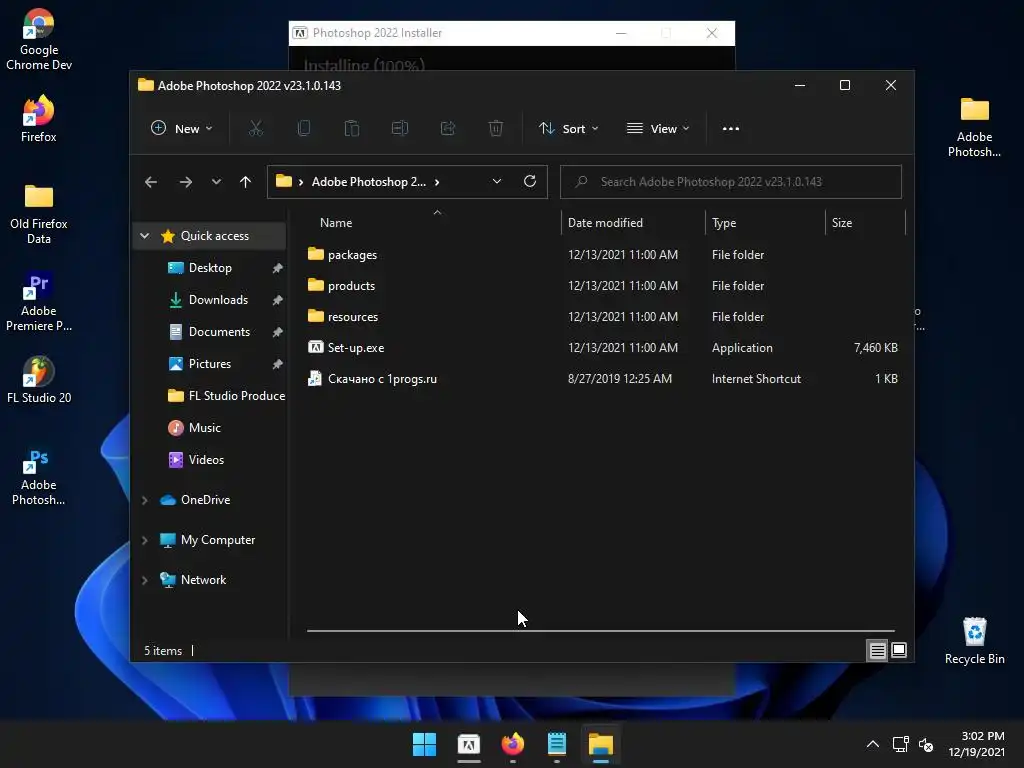1024x768 pixels.
Task: Expand address bar history dropdown
Action: point(497,182)
